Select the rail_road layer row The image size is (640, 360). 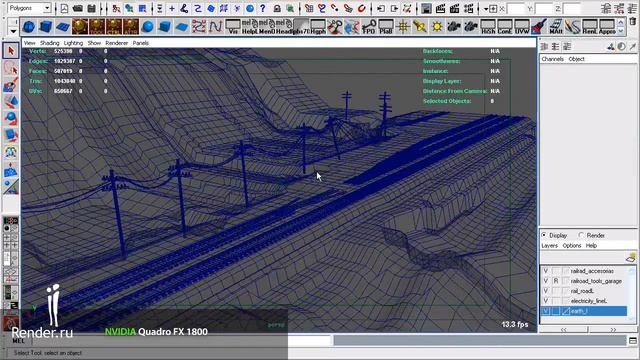coord(584,291)
